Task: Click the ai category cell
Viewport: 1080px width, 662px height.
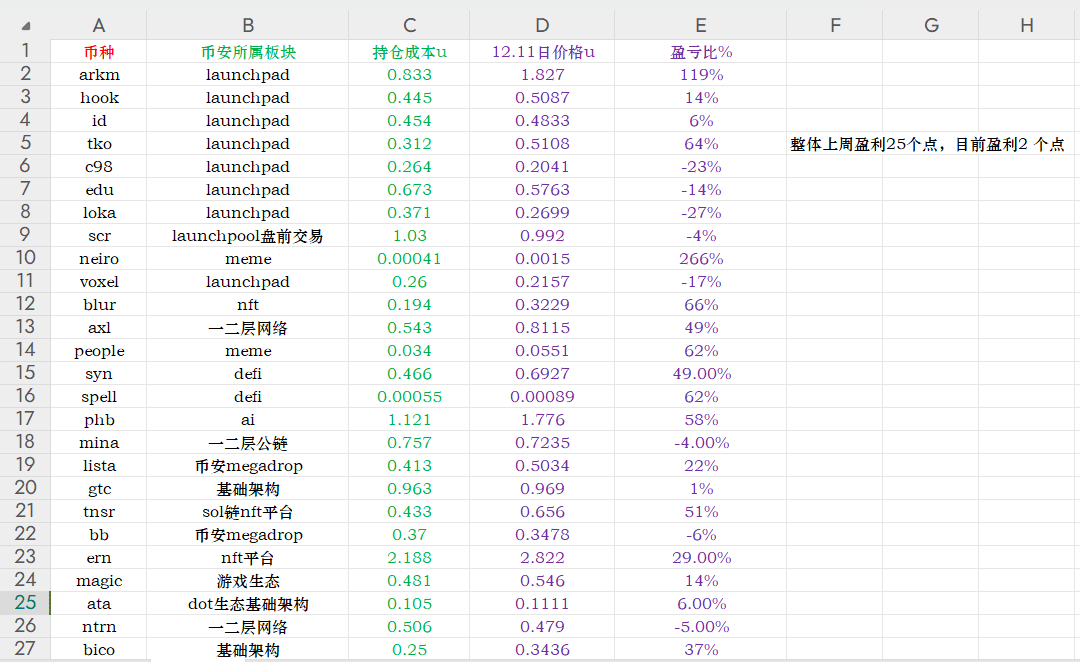Action: click(x=248, y=420)
